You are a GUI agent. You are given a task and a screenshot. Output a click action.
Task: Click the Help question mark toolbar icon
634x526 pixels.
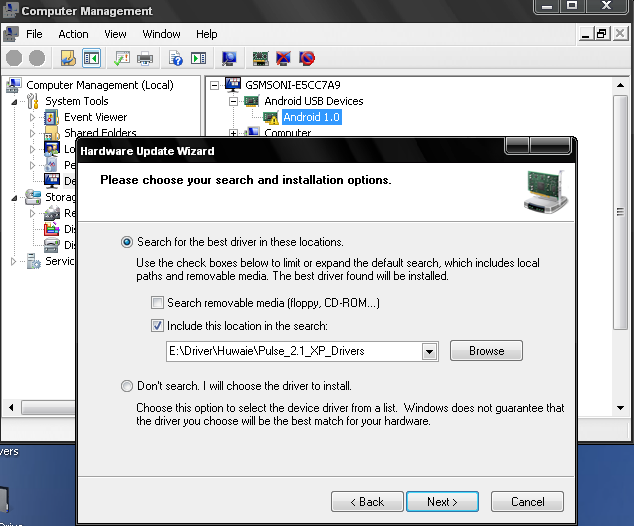[x=174, y=59]
